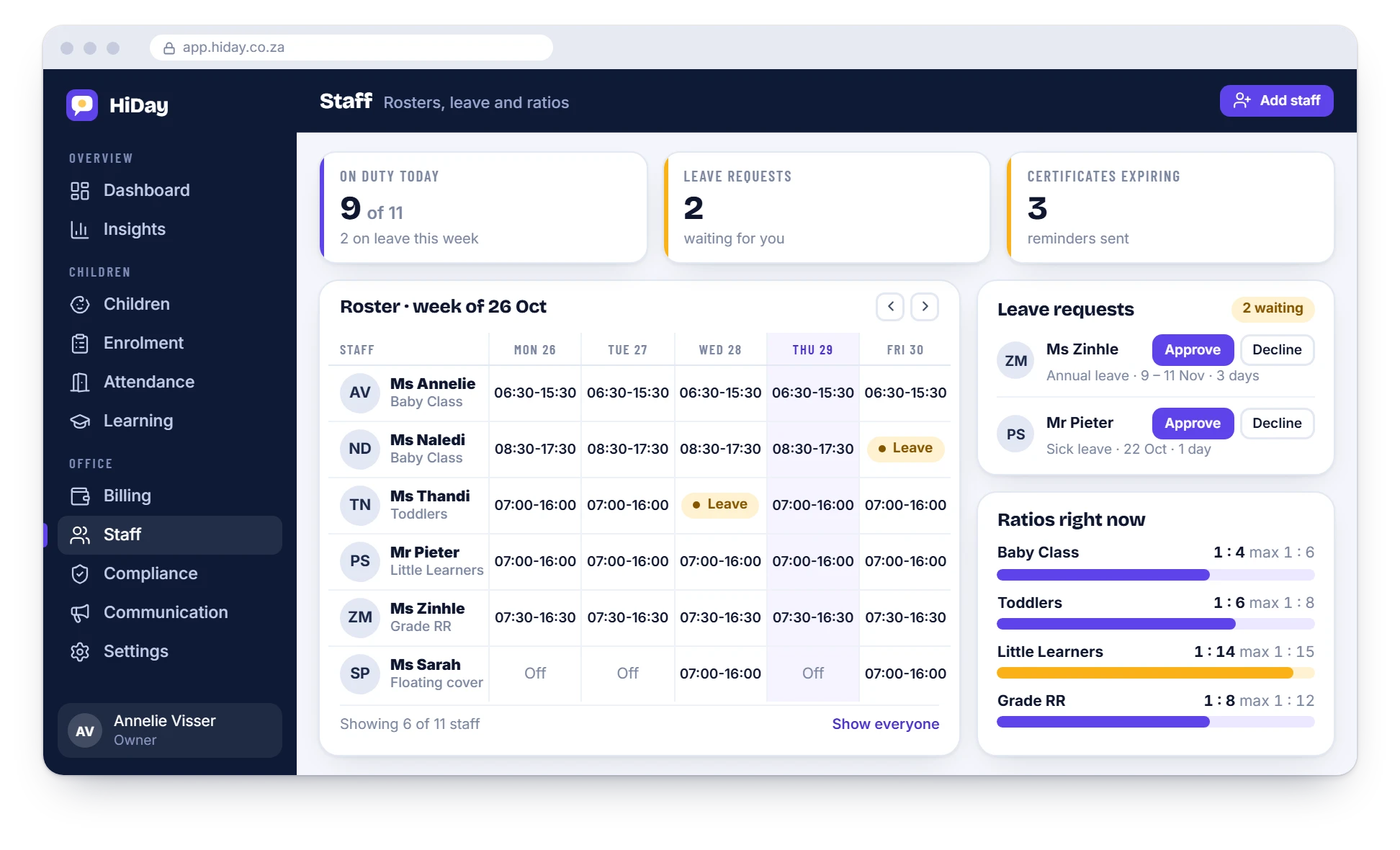Open the Certificates Expiring summary card
The height and width of the screenshot is (850, 1400).
click(1170, 207)
